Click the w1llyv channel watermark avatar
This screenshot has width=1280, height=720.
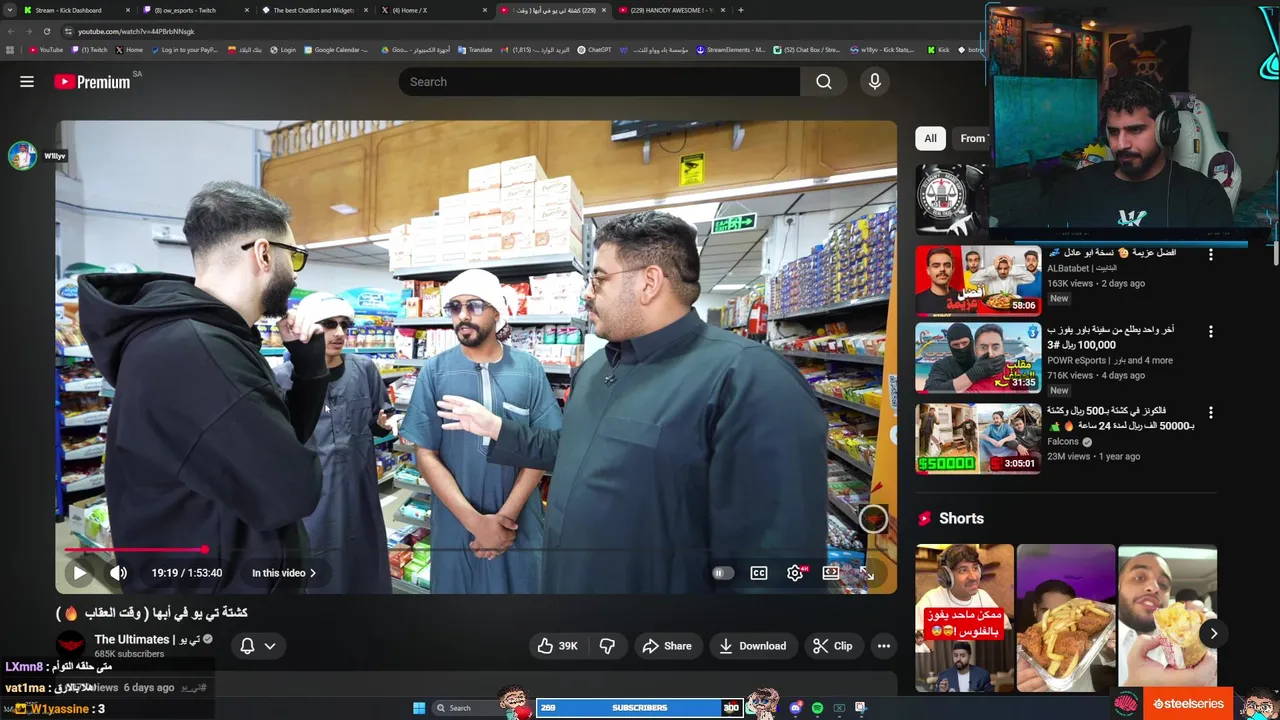pyautogui.click(x=22, y=156)
